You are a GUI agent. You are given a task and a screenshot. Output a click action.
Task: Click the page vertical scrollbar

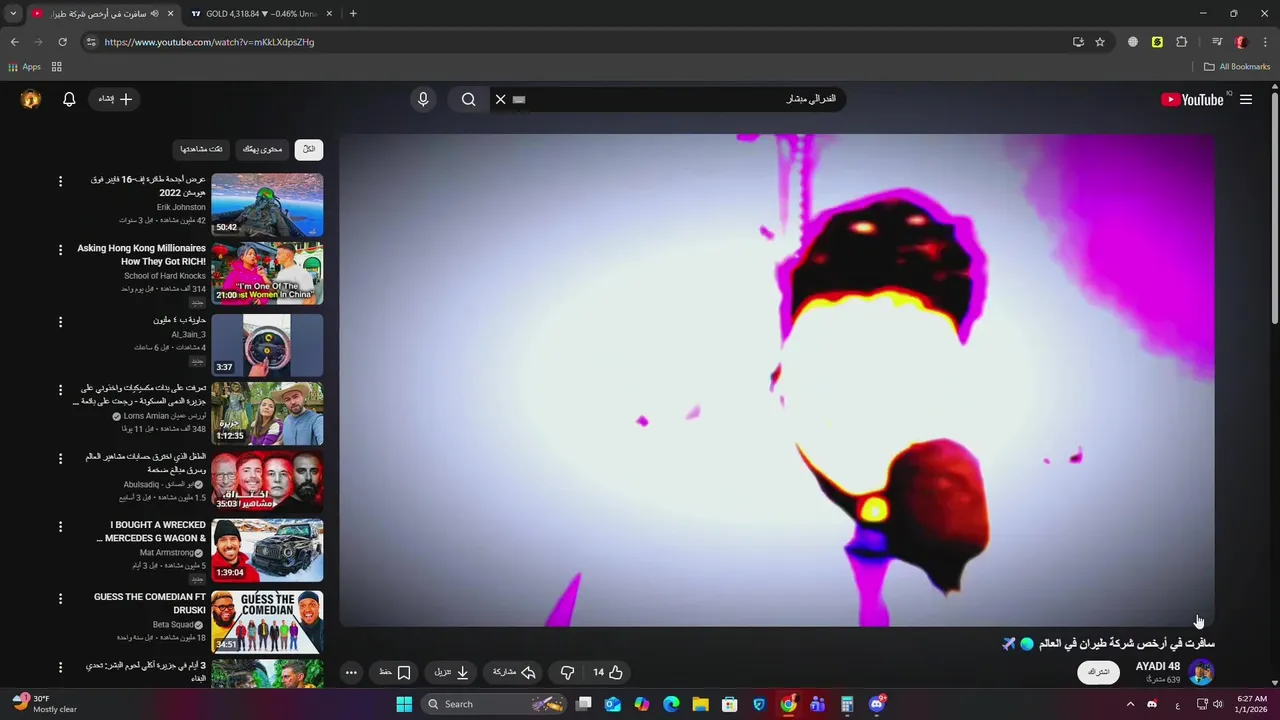coord(1274,208)
